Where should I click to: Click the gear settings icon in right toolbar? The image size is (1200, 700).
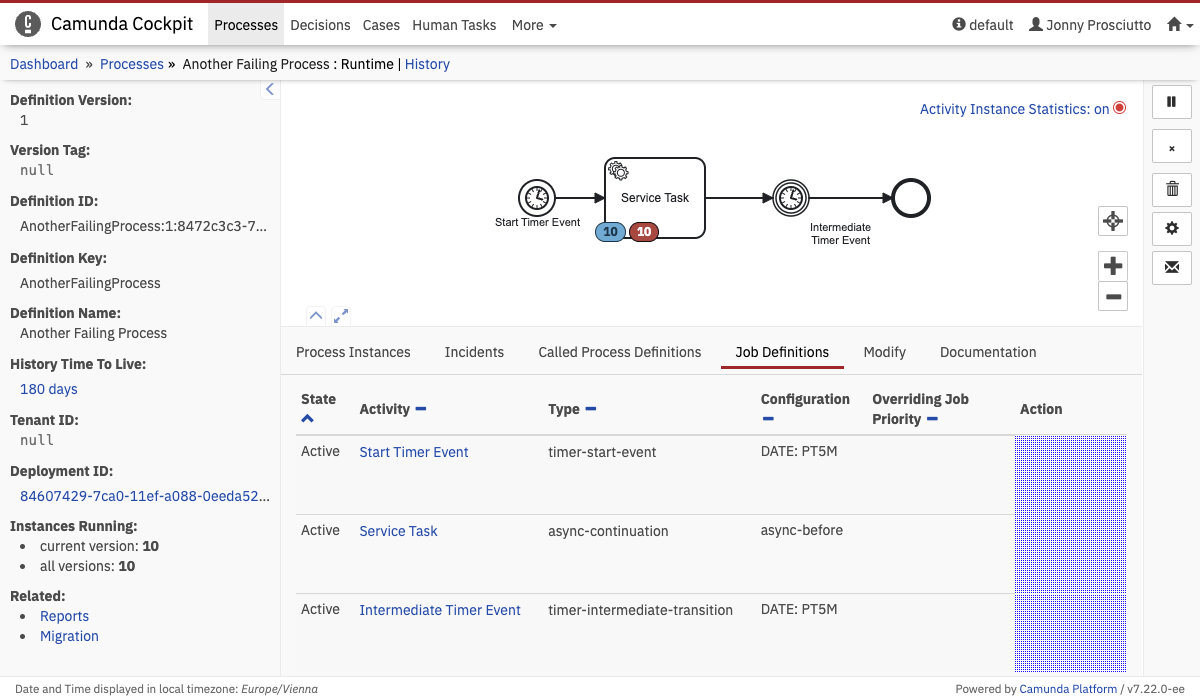pos(1172,228)
